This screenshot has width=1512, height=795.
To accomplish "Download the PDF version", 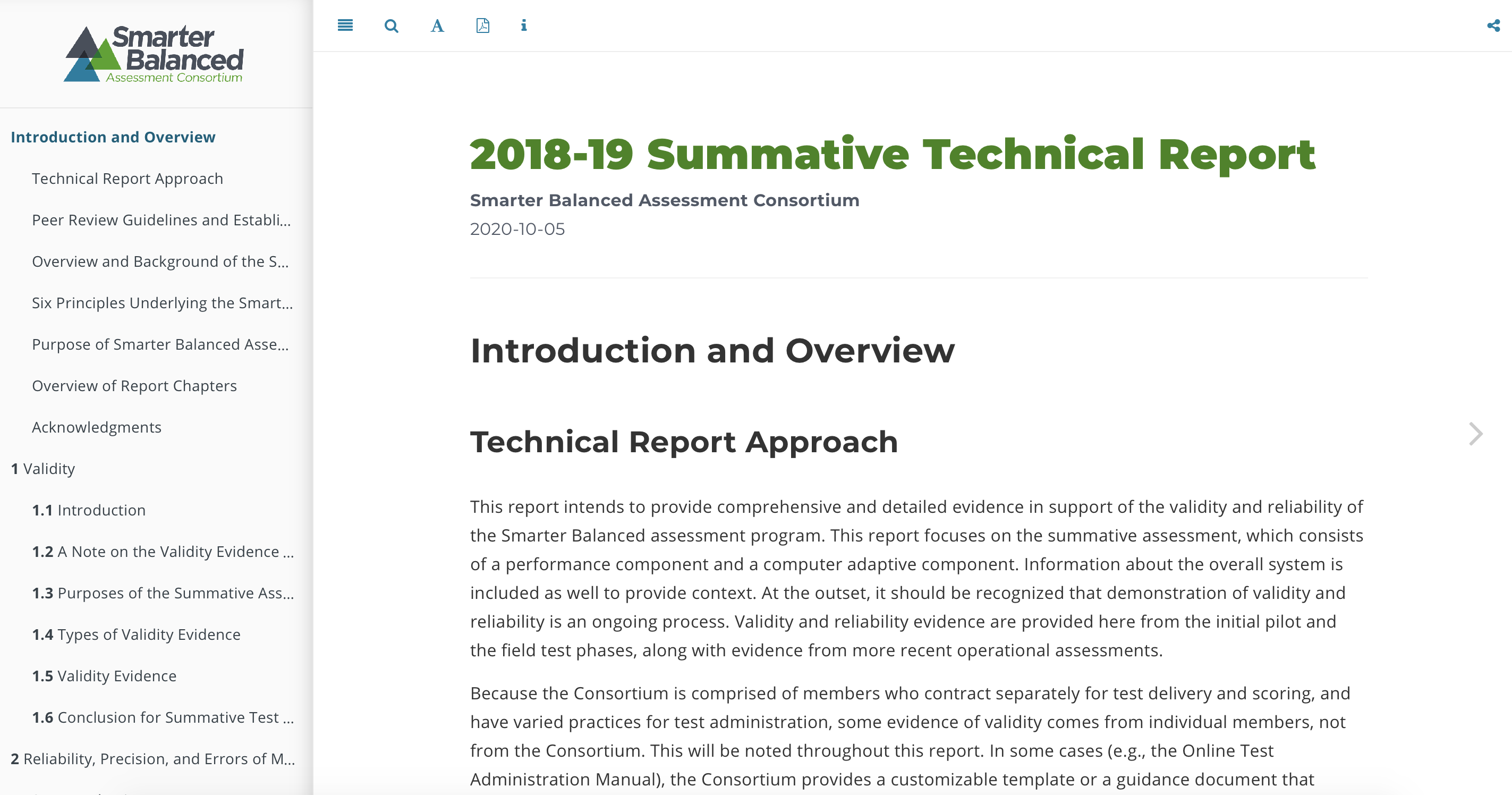I will click(x=482, y=26).
